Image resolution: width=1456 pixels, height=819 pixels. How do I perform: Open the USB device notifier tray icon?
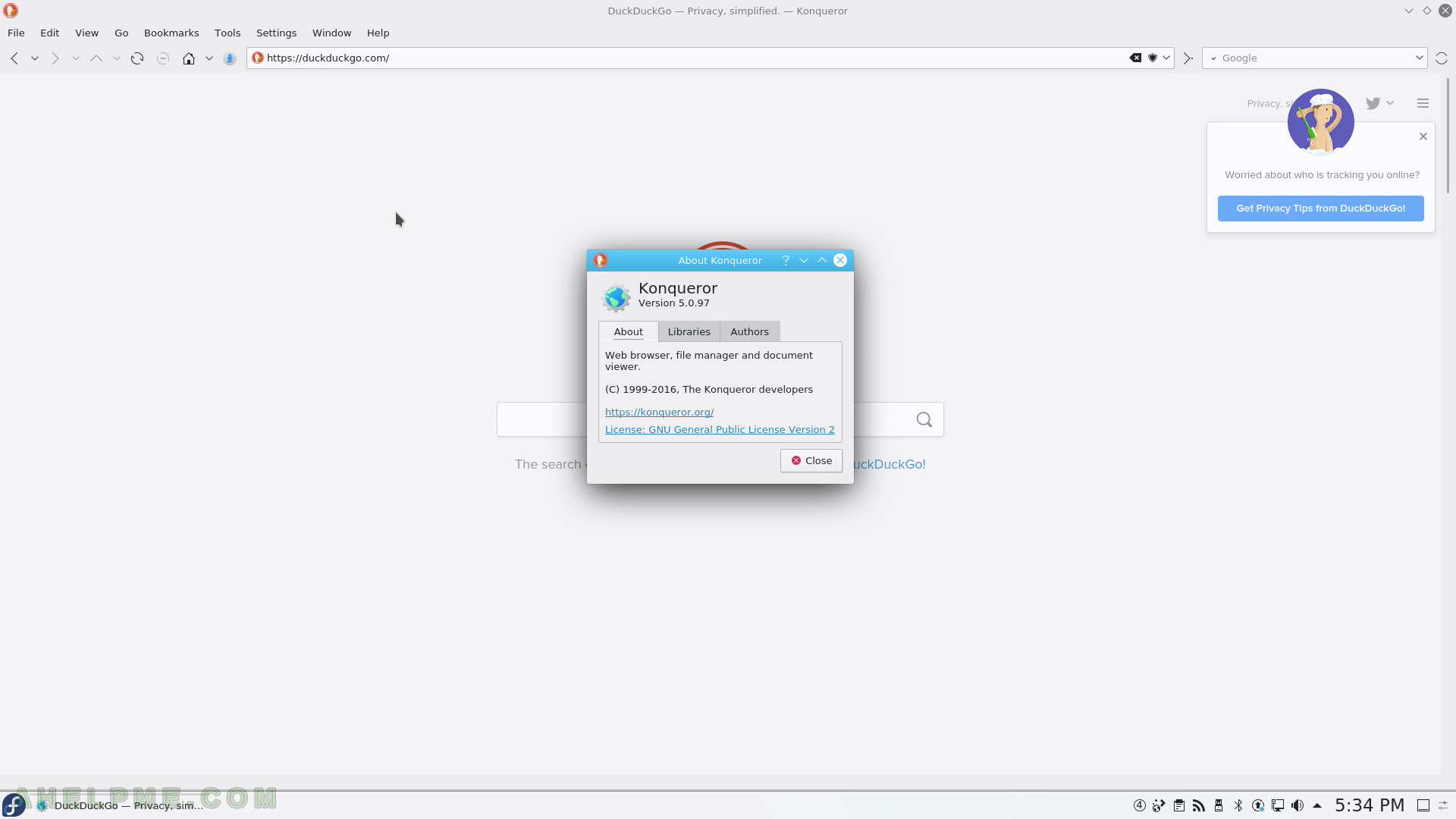click(x=1219, y=805)
